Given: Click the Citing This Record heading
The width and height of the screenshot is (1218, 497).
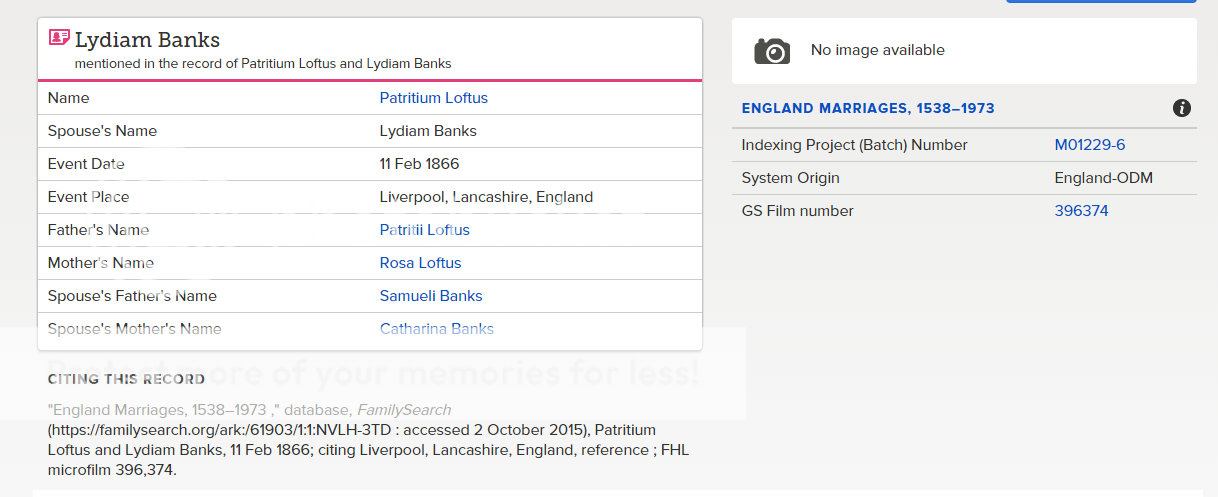Looking at the screenshot, I should click(126, 380).
